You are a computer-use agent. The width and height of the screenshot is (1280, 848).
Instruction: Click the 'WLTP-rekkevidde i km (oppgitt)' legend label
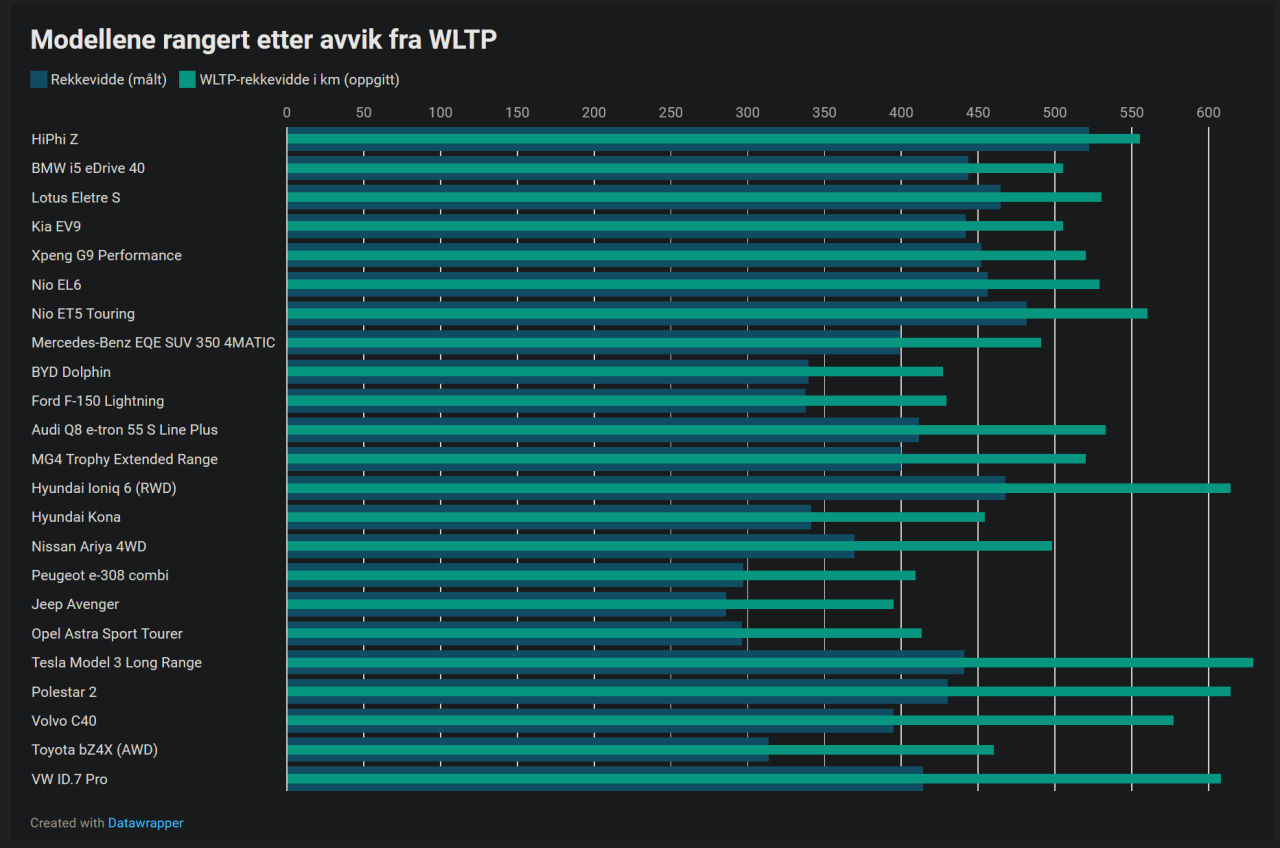299,80
